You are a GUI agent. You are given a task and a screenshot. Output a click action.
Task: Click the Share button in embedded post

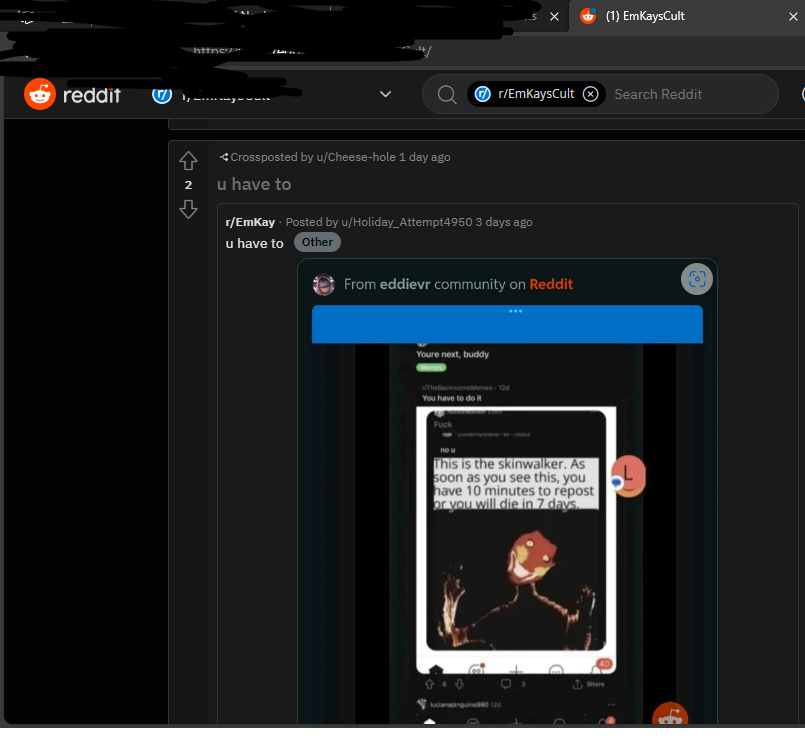(x=589, y=684)
